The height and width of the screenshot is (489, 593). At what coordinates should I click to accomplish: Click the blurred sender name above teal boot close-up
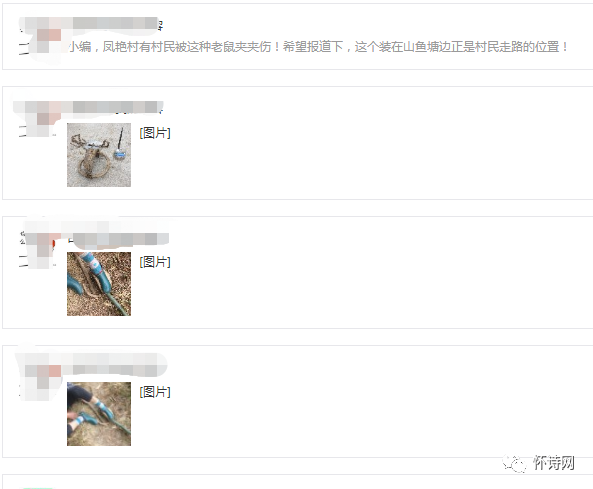click(x=119, y=239)
